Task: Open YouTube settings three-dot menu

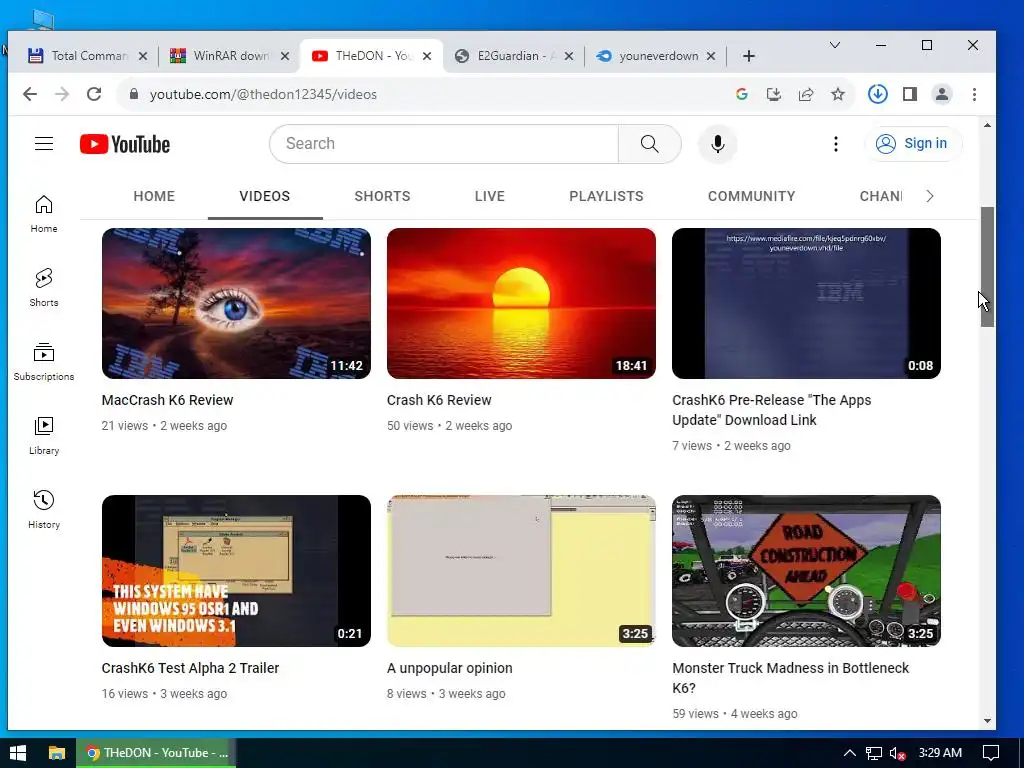Action: click(x=835, y=144)
